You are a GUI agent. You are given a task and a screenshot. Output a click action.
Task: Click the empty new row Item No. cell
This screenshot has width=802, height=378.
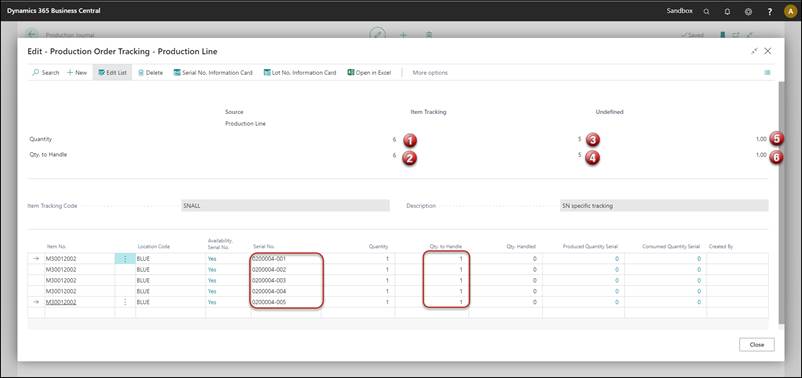(79, 313)
